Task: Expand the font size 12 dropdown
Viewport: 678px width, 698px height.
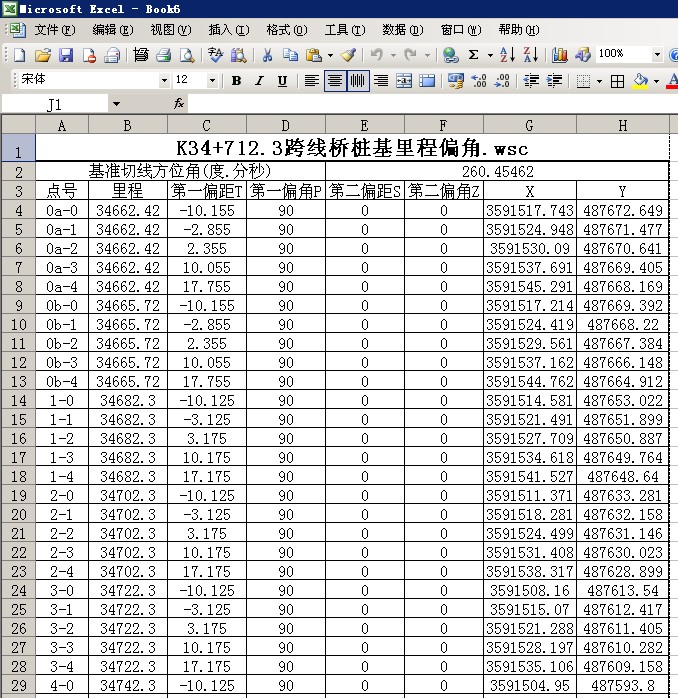Action: pyautogui.click(x=212, y=81)
